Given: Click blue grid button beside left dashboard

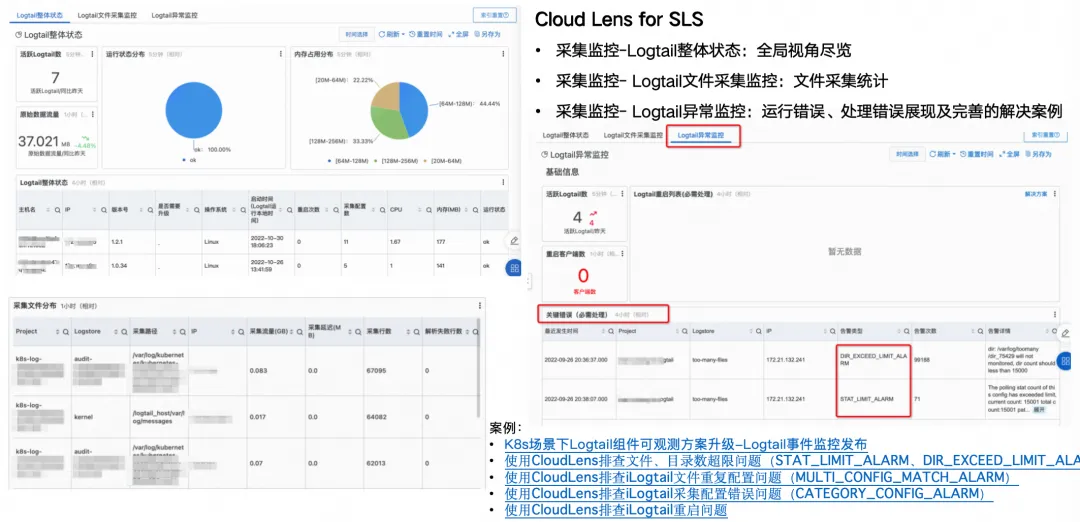Looking at the screenshot, I should tap(515, 269).
